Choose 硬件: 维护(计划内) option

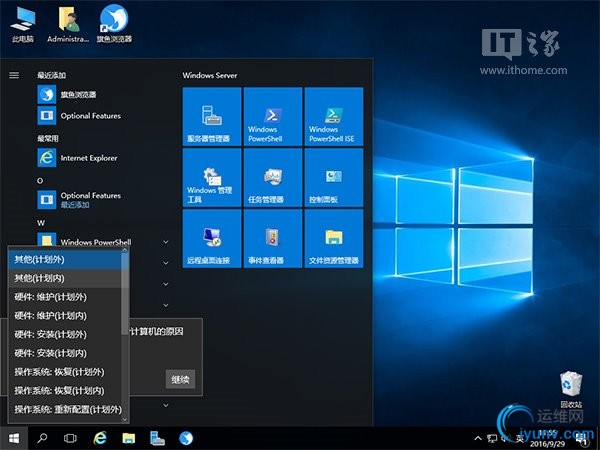click(64, 316)
